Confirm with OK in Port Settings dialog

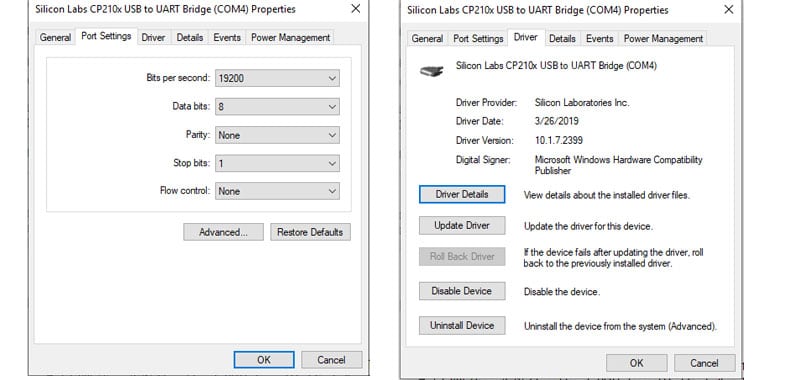click(264, 360)
